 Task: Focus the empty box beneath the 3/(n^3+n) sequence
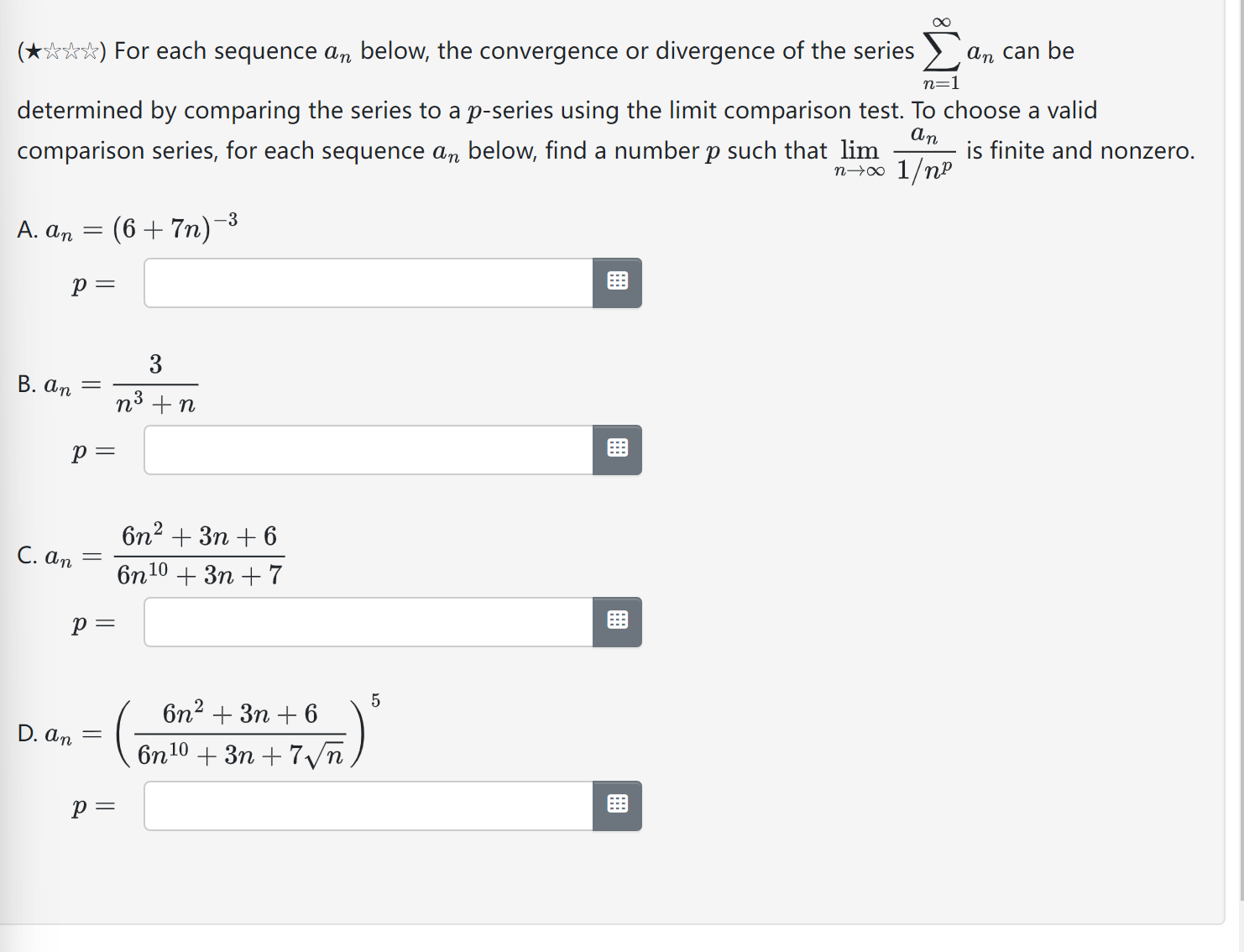pyautogui.click(x=369, y=449)
